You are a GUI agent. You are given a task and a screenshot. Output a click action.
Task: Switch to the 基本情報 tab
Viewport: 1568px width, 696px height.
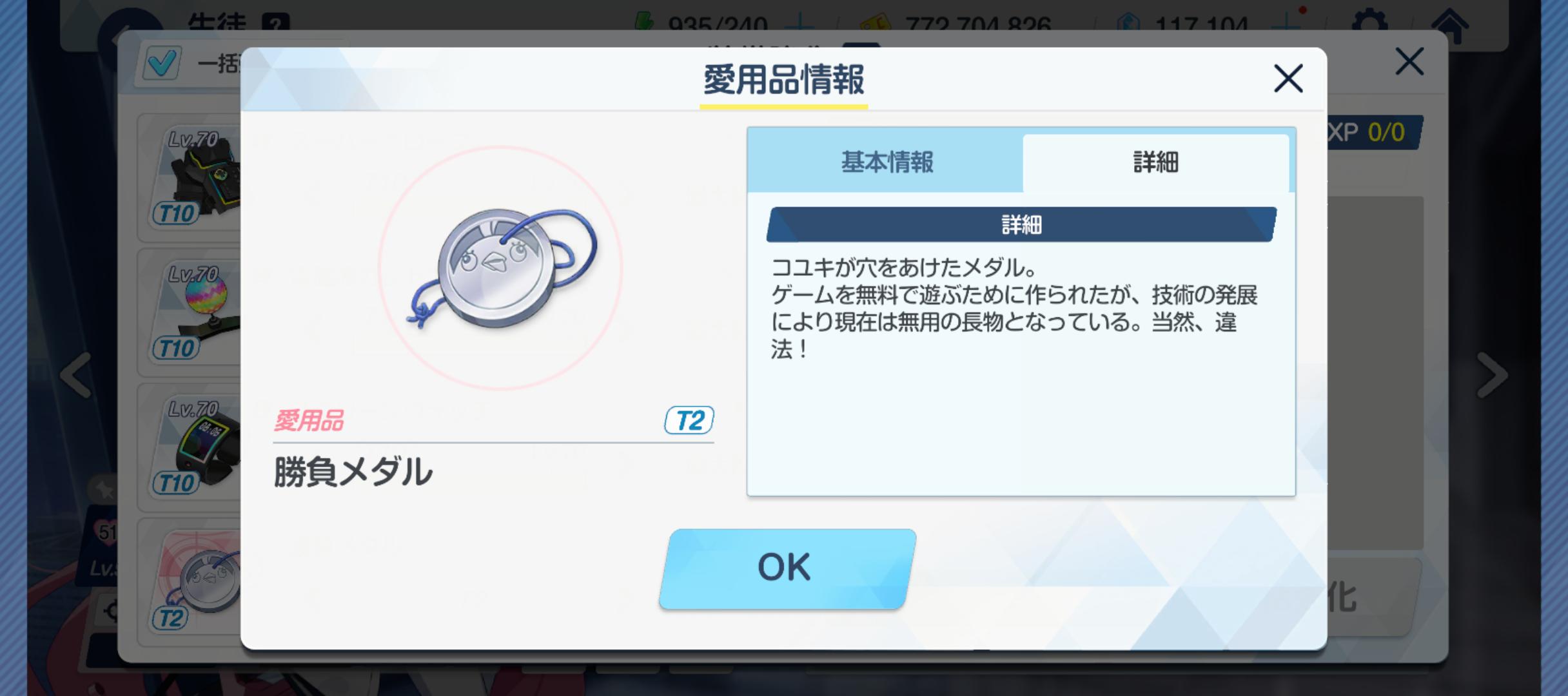(886, 162)
